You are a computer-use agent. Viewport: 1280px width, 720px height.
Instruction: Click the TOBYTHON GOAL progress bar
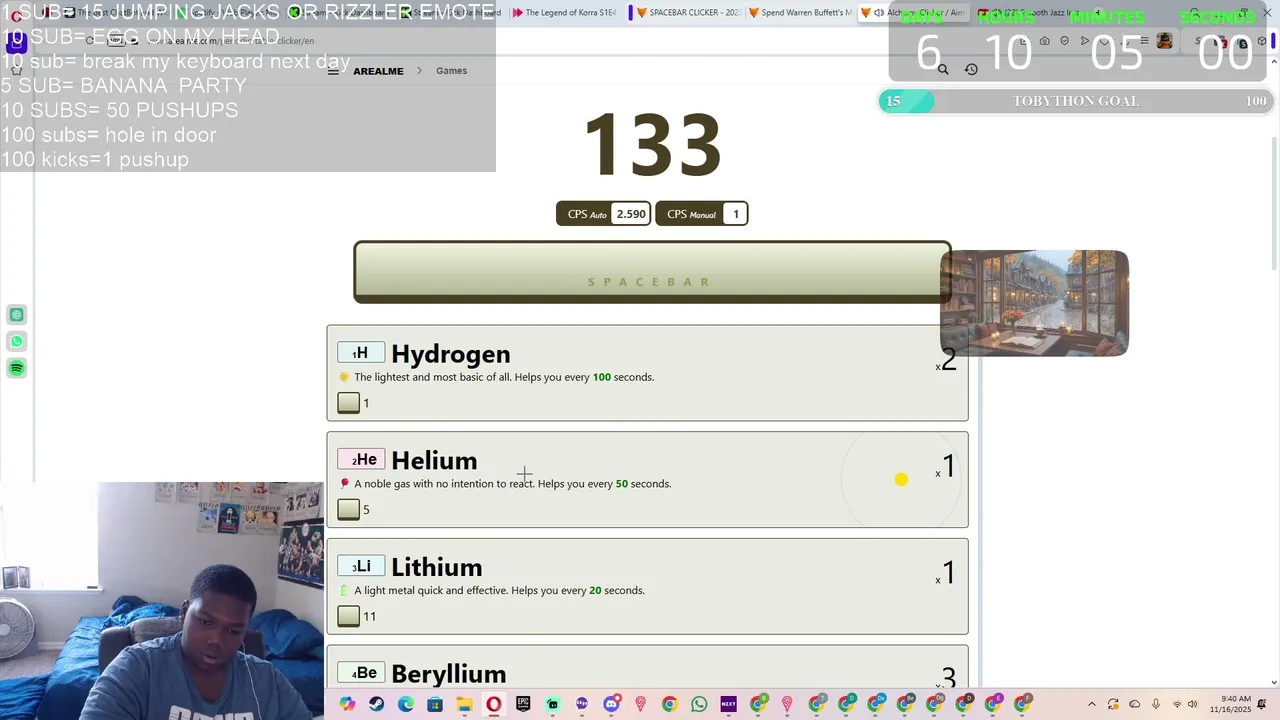(1075, 101)
